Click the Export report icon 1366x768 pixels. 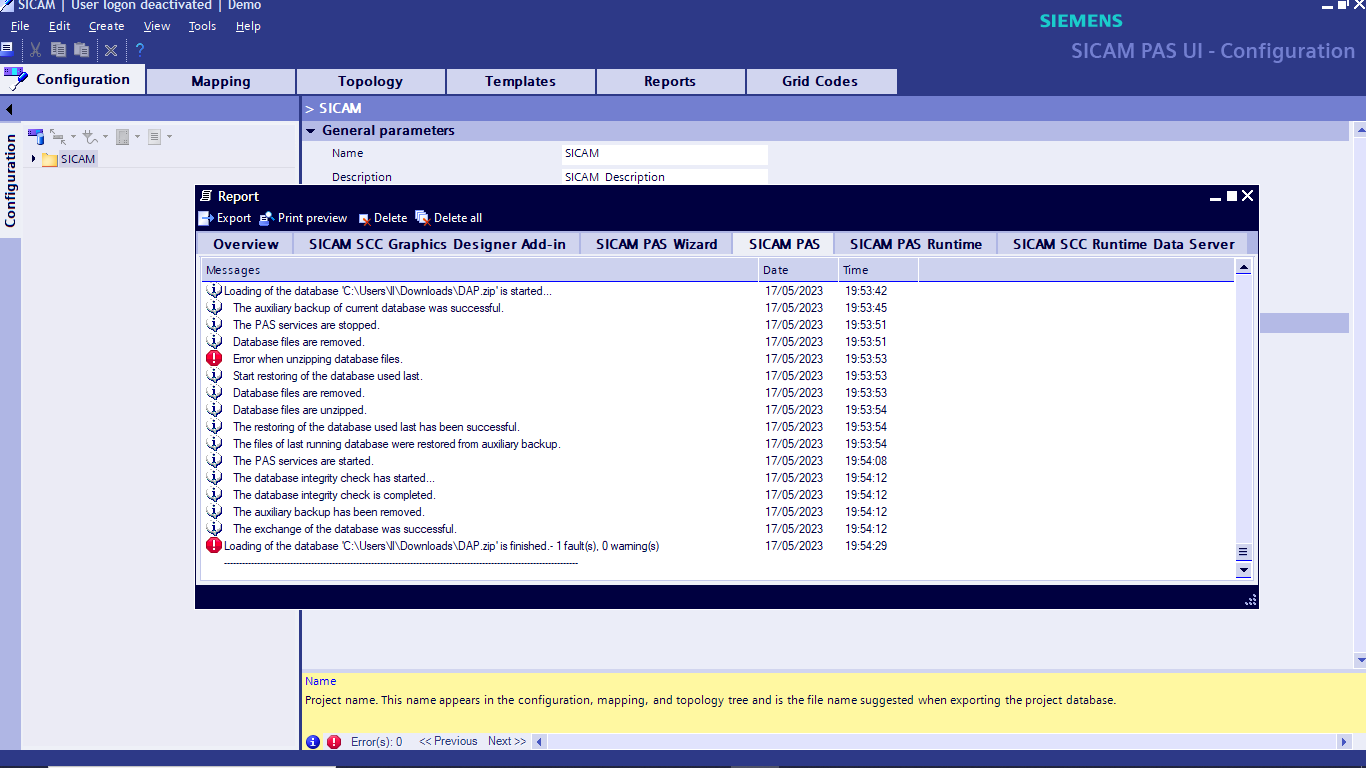point(206,218)
